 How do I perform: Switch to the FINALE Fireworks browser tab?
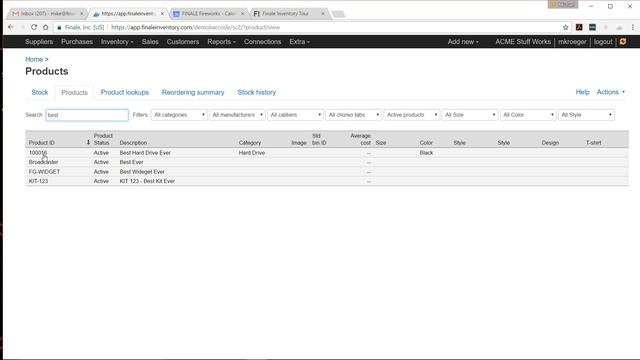pos(208,14)
